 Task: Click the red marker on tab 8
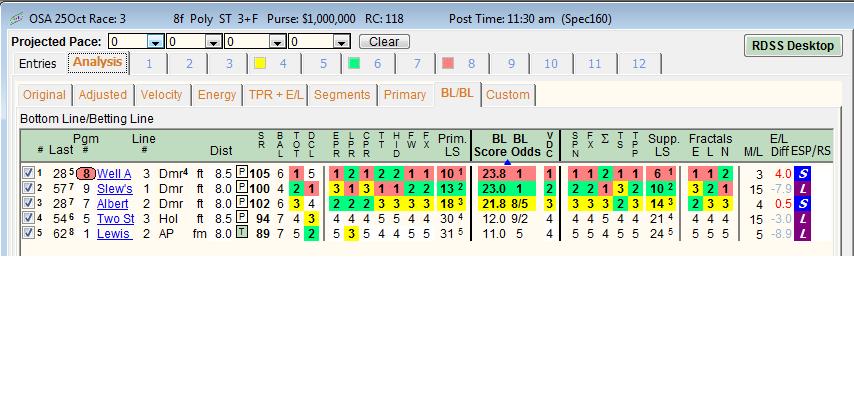tap(448, 63)
